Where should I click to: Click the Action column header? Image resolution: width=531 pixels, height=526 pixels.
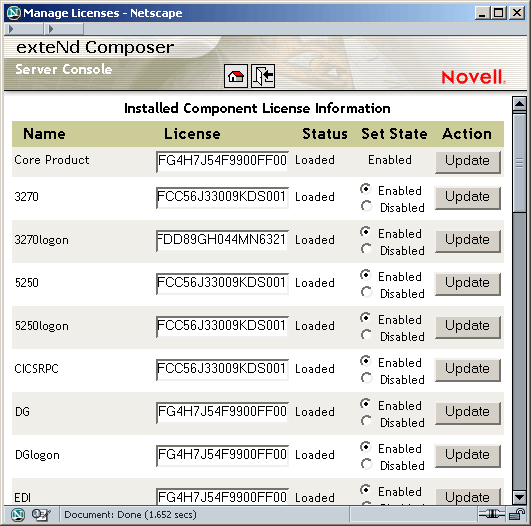(467, 134)
